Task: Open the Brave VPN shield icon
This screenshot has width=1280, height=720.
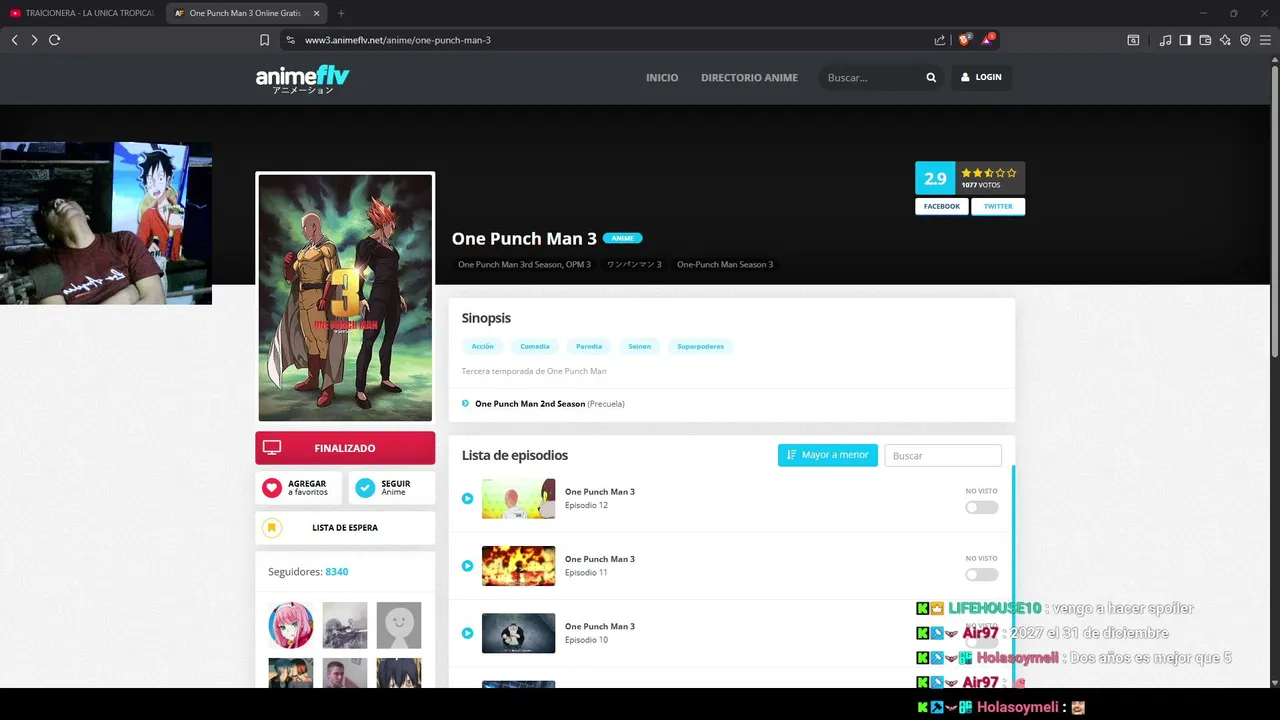Action: 1245,40
